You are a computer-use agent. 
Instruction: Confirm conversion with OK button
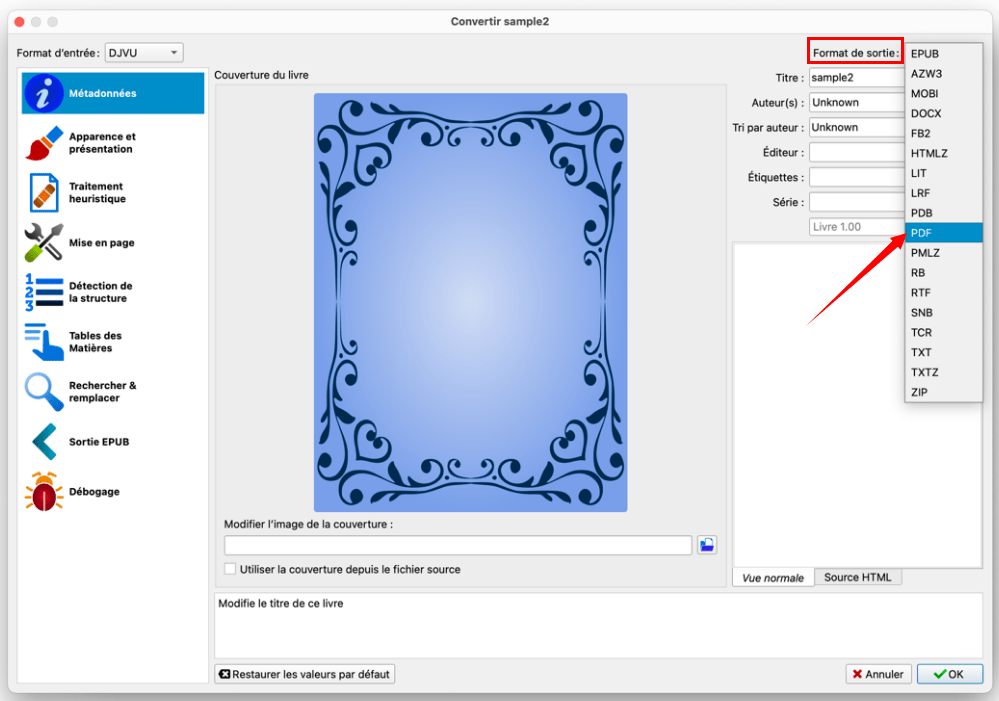coord(949,674)
